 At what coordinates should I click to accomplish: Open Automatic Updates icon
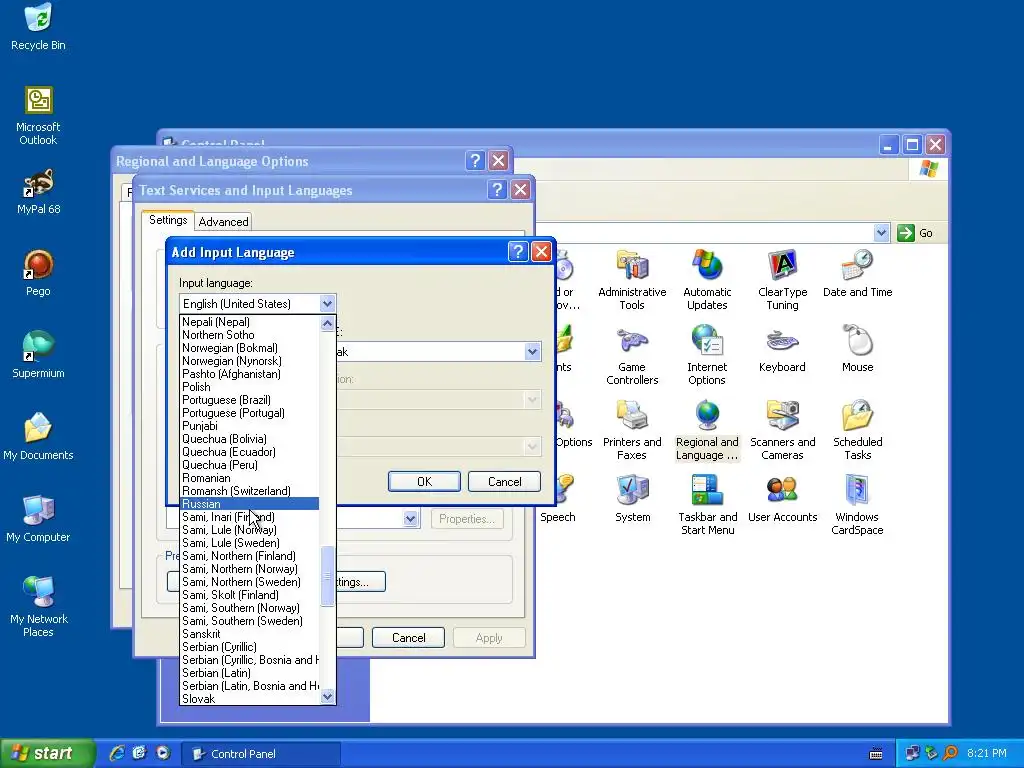pos(707,280)
